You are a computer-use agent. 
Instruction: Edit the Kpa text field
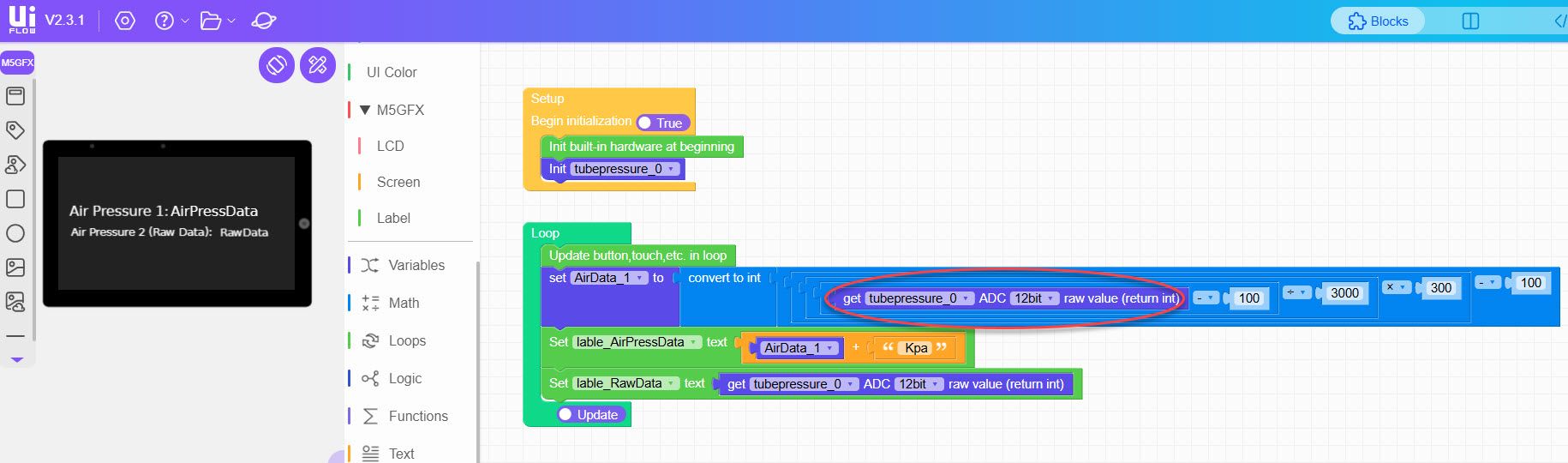(x=916, y=348)
